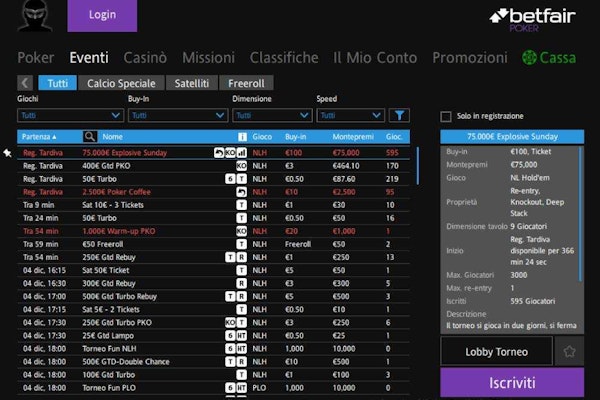This screenshot has height=400, width=600.
Task: Select the €50 Freeroll tournament row
Action: (x=214, y=244)
